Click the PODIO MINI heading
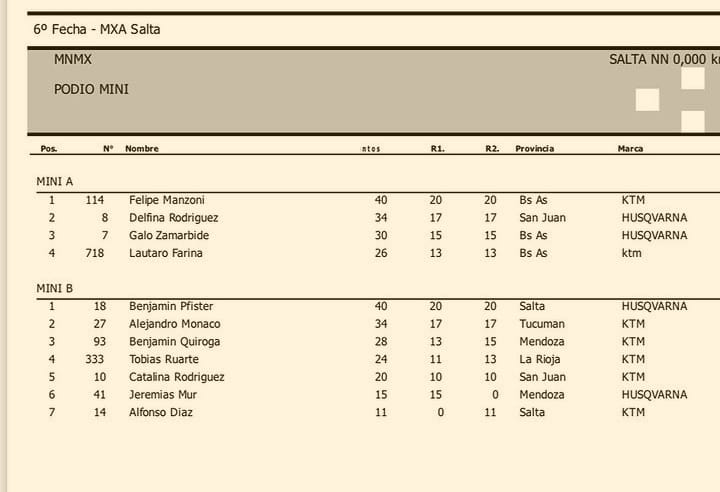The image size is (720, 492). [91, 89]
